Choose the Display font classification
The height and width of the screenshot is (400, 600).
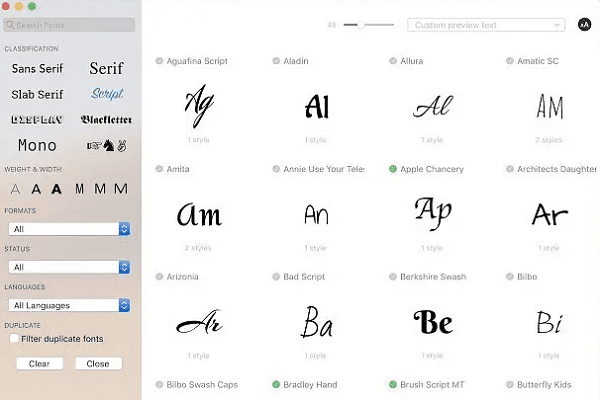(35, 119)
